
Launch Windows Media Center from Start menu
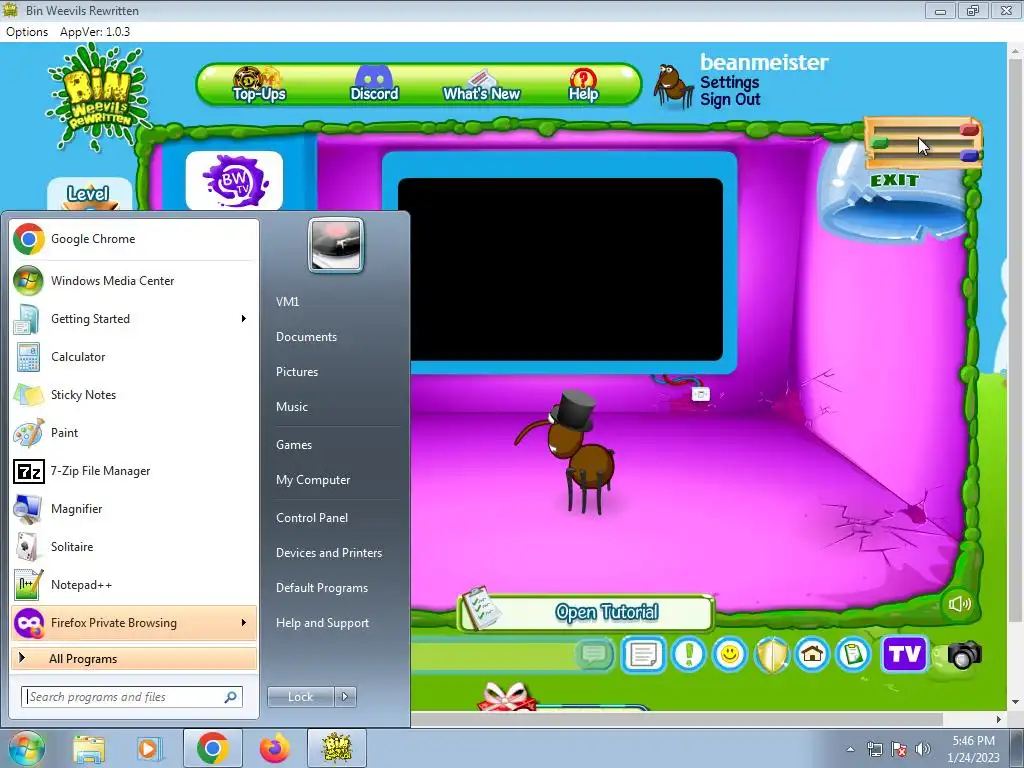(x=134, y=281)
